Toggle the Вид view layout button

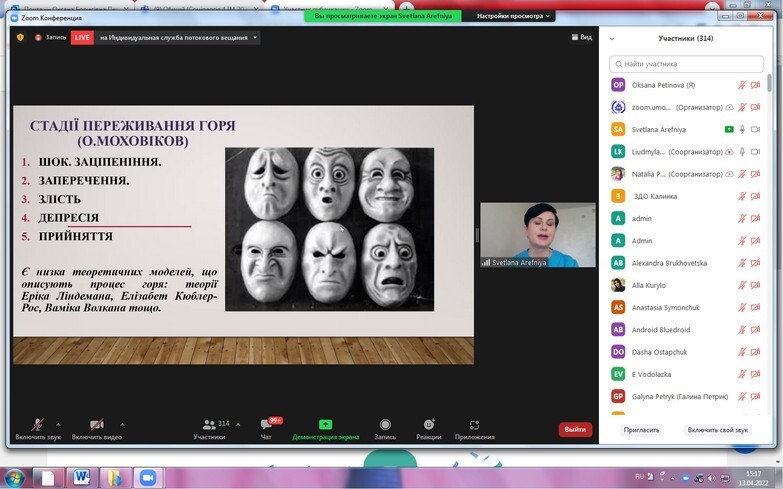[581, 37]
